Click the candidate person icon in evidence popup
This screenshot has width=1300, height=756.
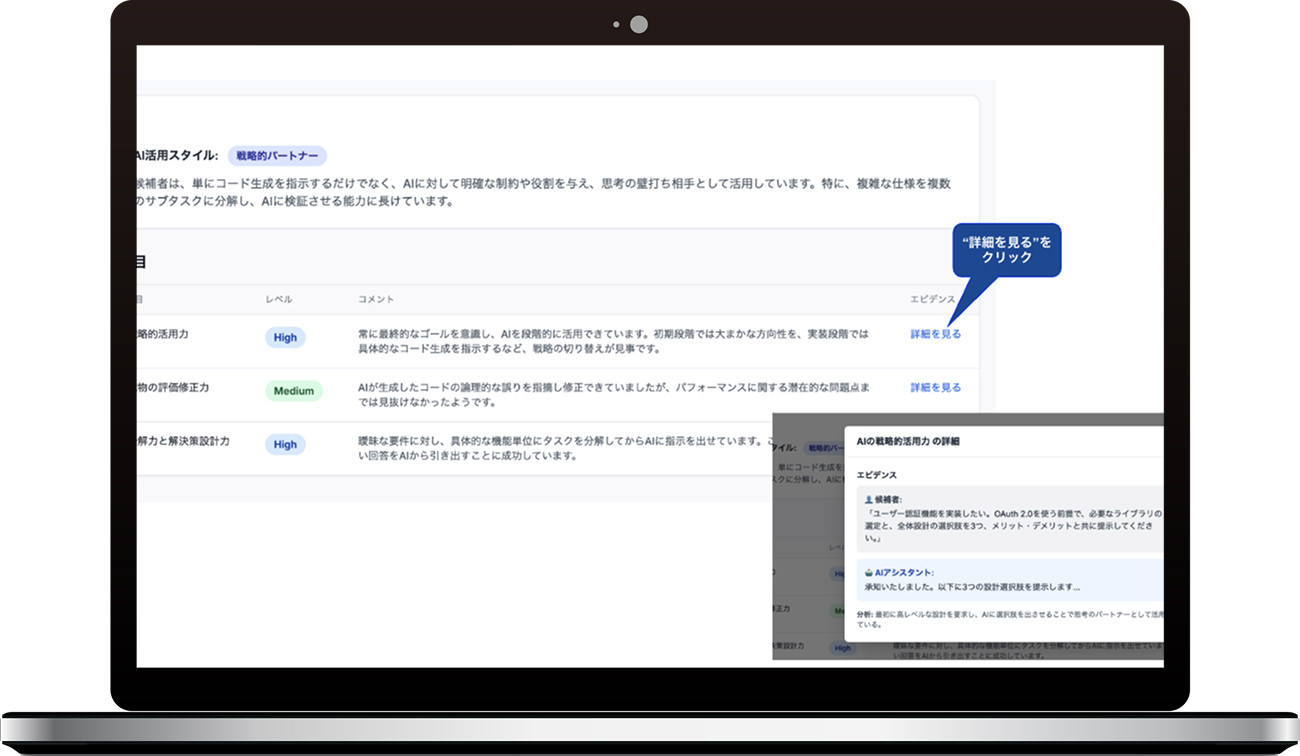point(868,498)
